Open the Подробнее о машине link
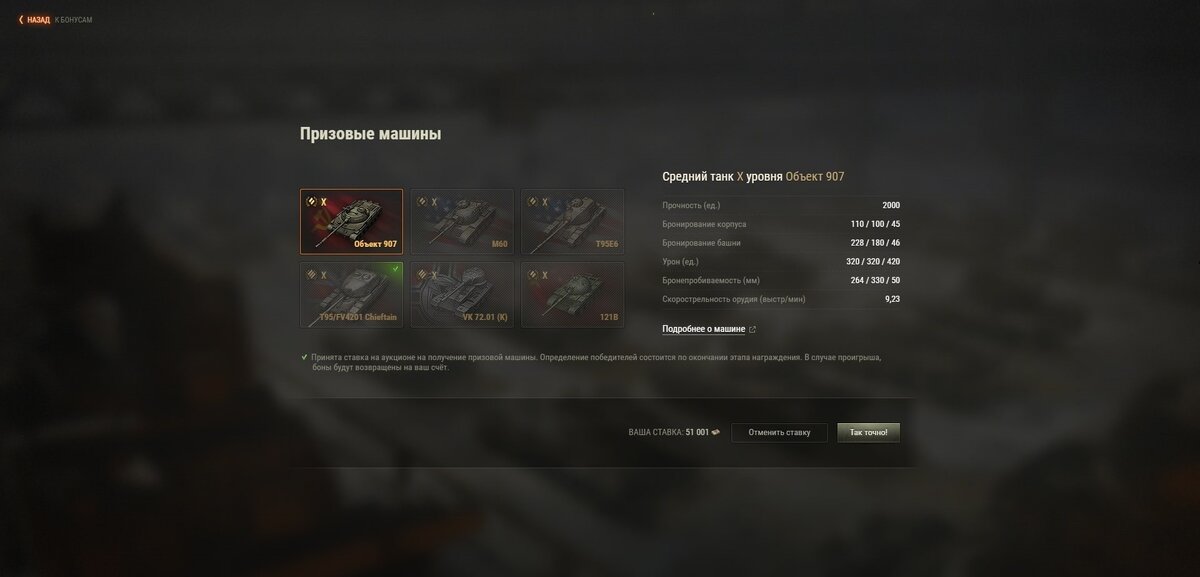Viewport: 1200px width, 577px height. pos(703,329)
